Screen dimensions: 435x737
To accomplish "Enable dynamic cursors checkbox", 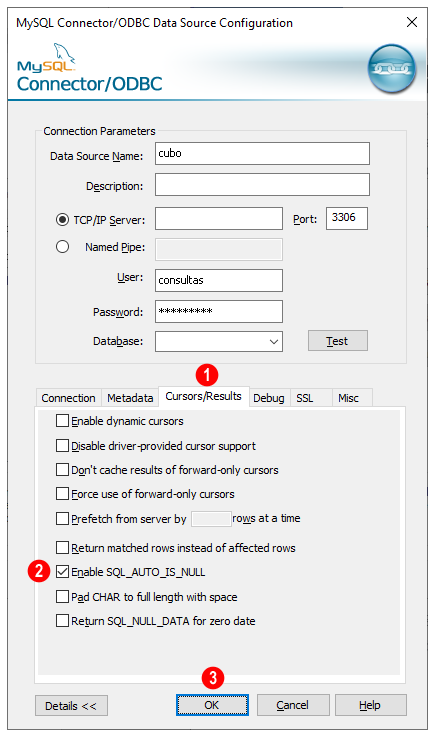I will click(x=62, y=421).
